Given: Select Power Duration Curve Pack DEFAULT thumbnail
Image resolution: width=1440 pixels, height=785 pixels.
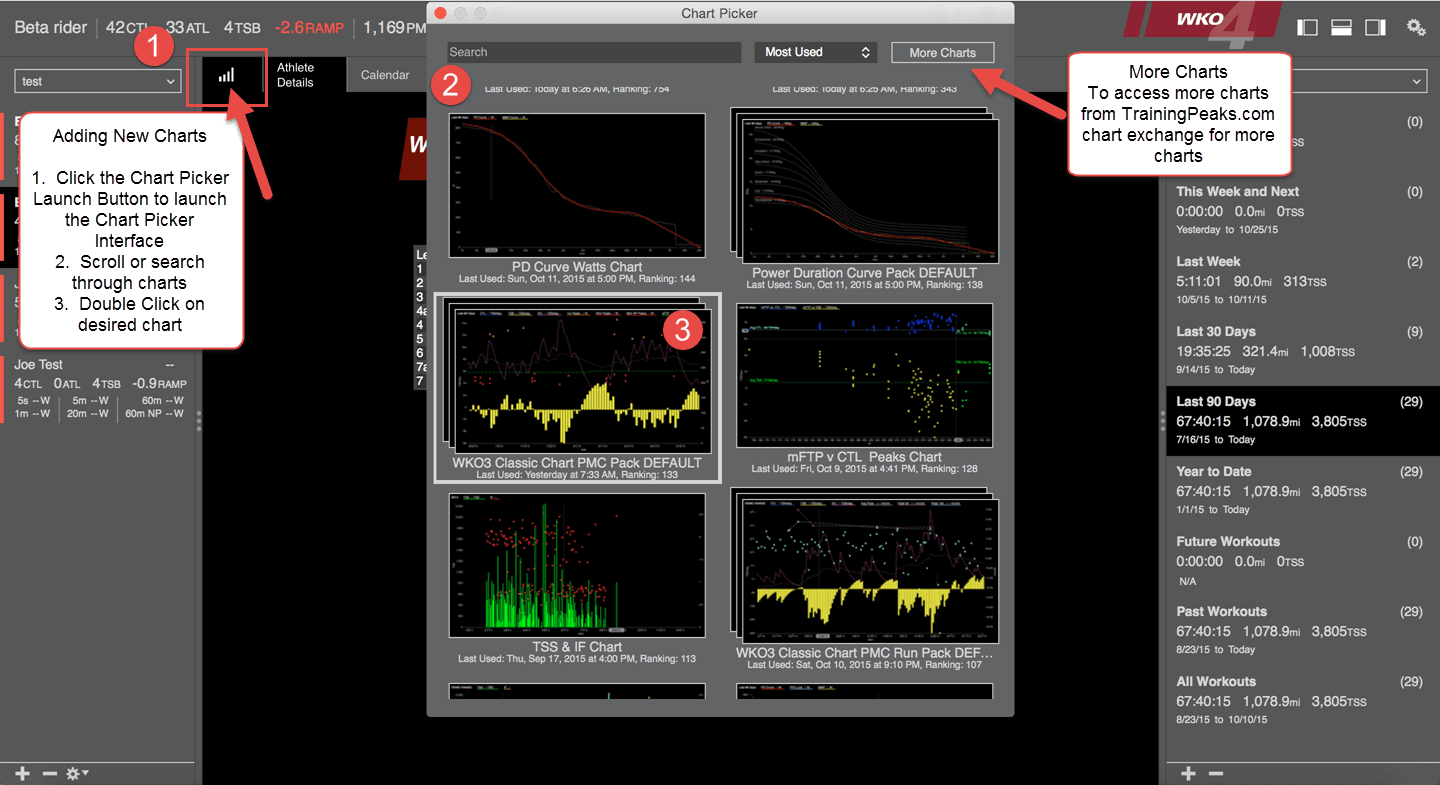Looking at the screenshot, I should 864,185.
